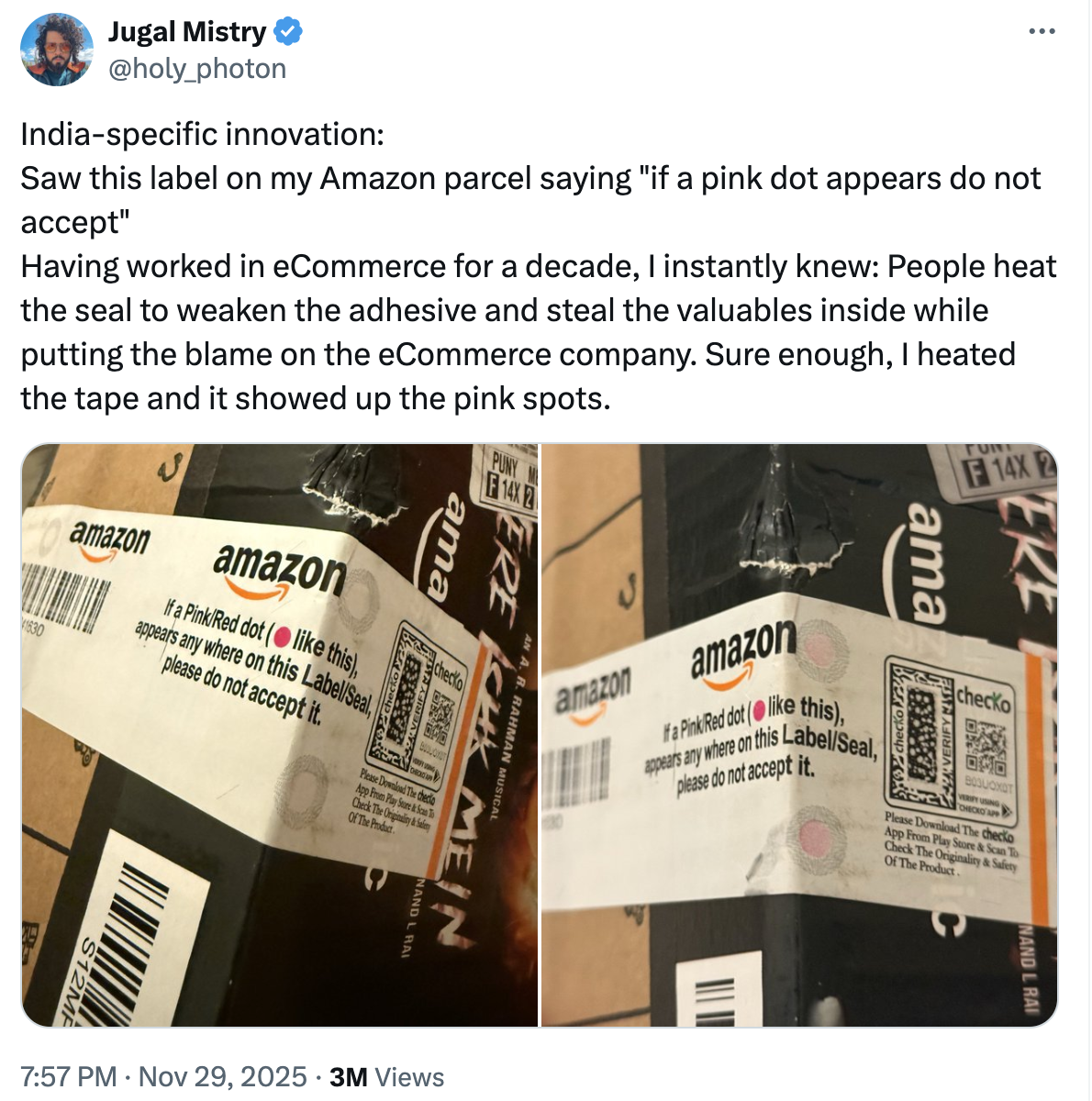Click the 3M Views count
Screen dimensions: 1092x1101
coord(386,1076)
